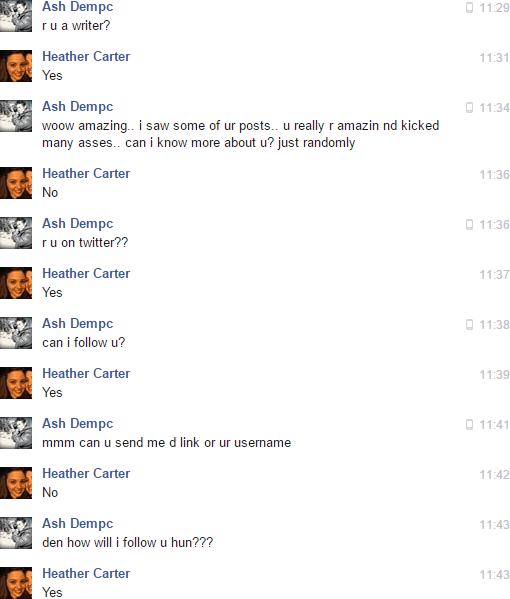Click Ash Dempc's name above the 'woow amazing' message
The image size is (510, 599).
click(78, 107)
